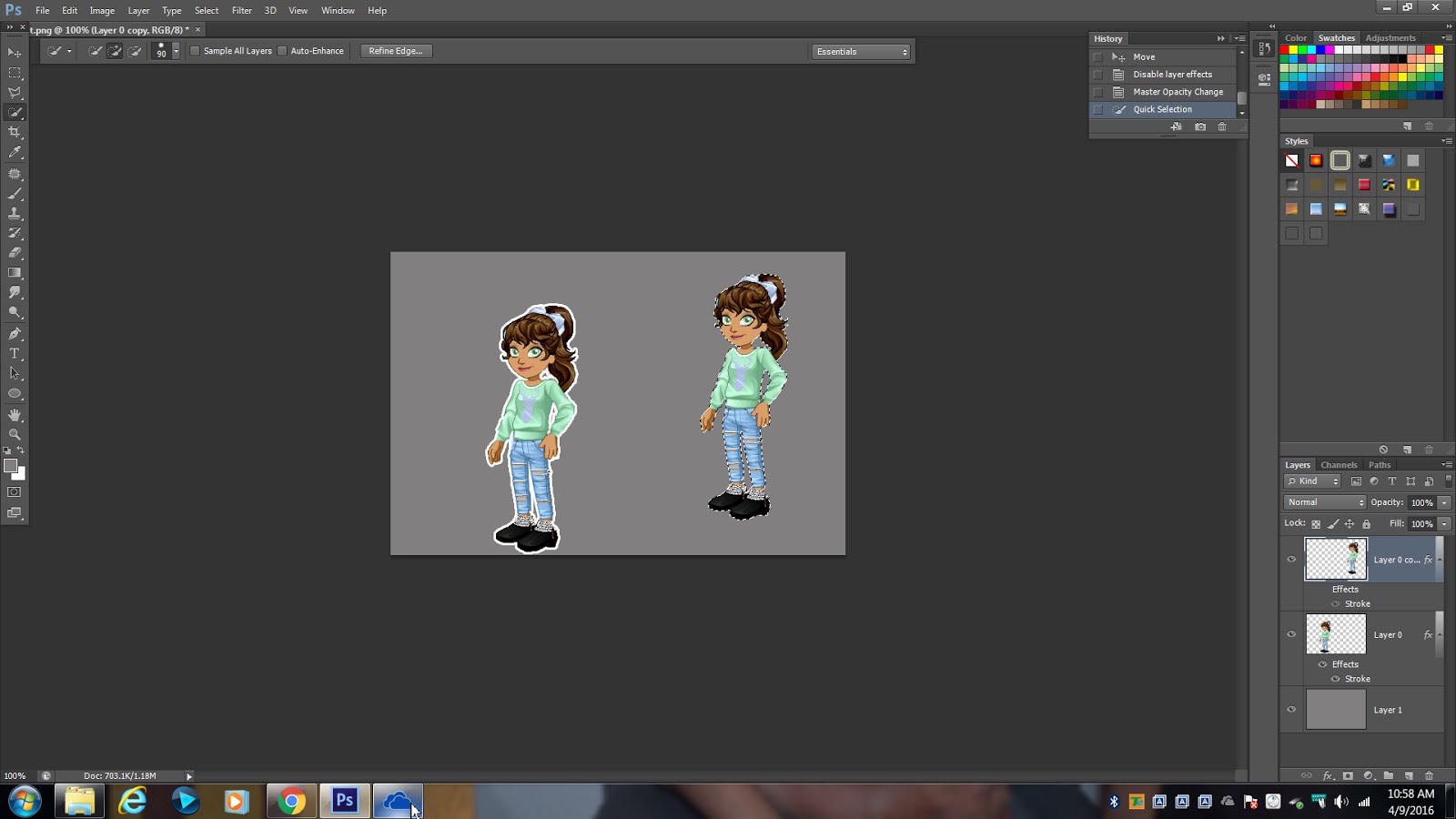Swap foreground and background colors
The width and height of the screenshot is (1456, 819).
coord(21,450)
